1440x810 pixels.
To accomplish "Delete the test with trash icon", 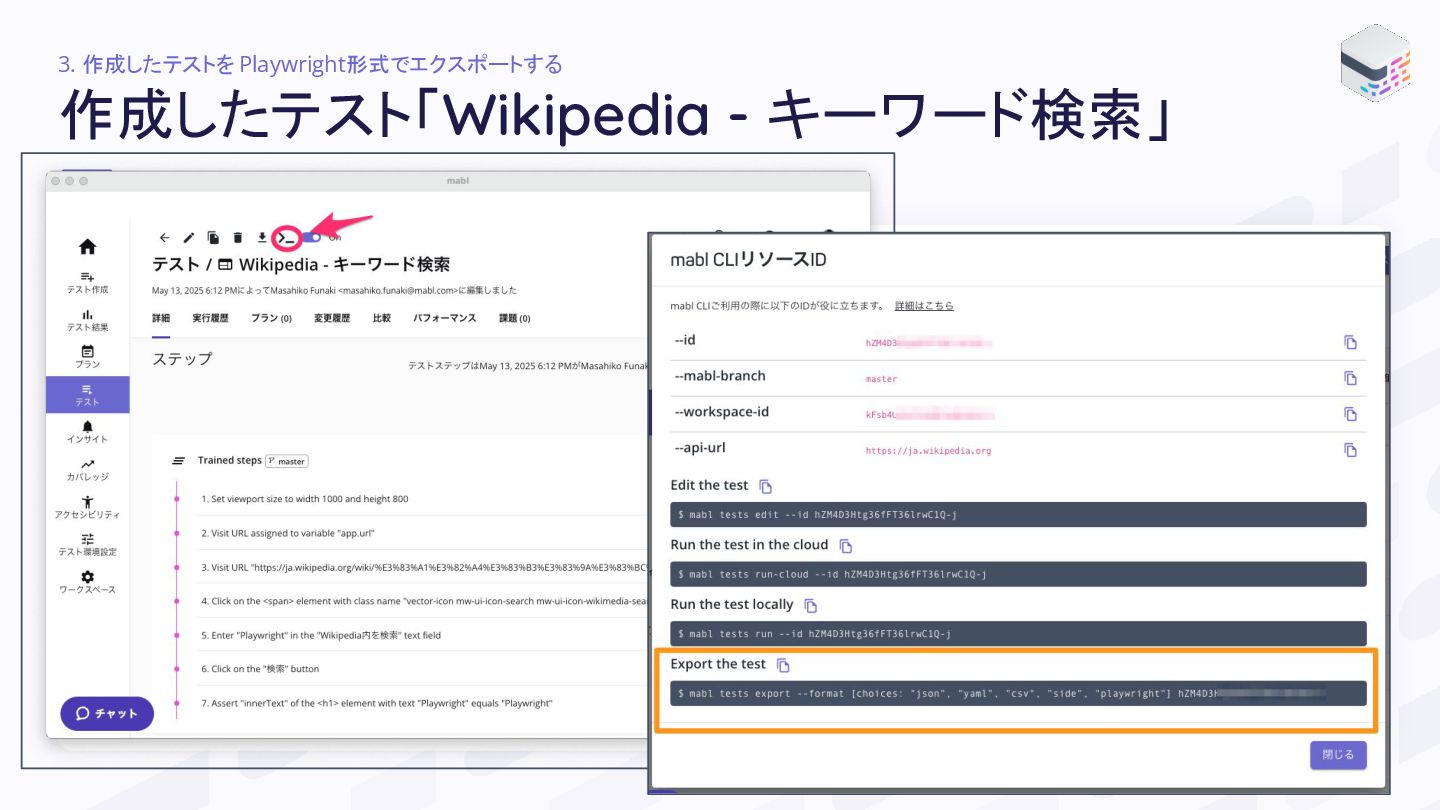I will (238, 238).
